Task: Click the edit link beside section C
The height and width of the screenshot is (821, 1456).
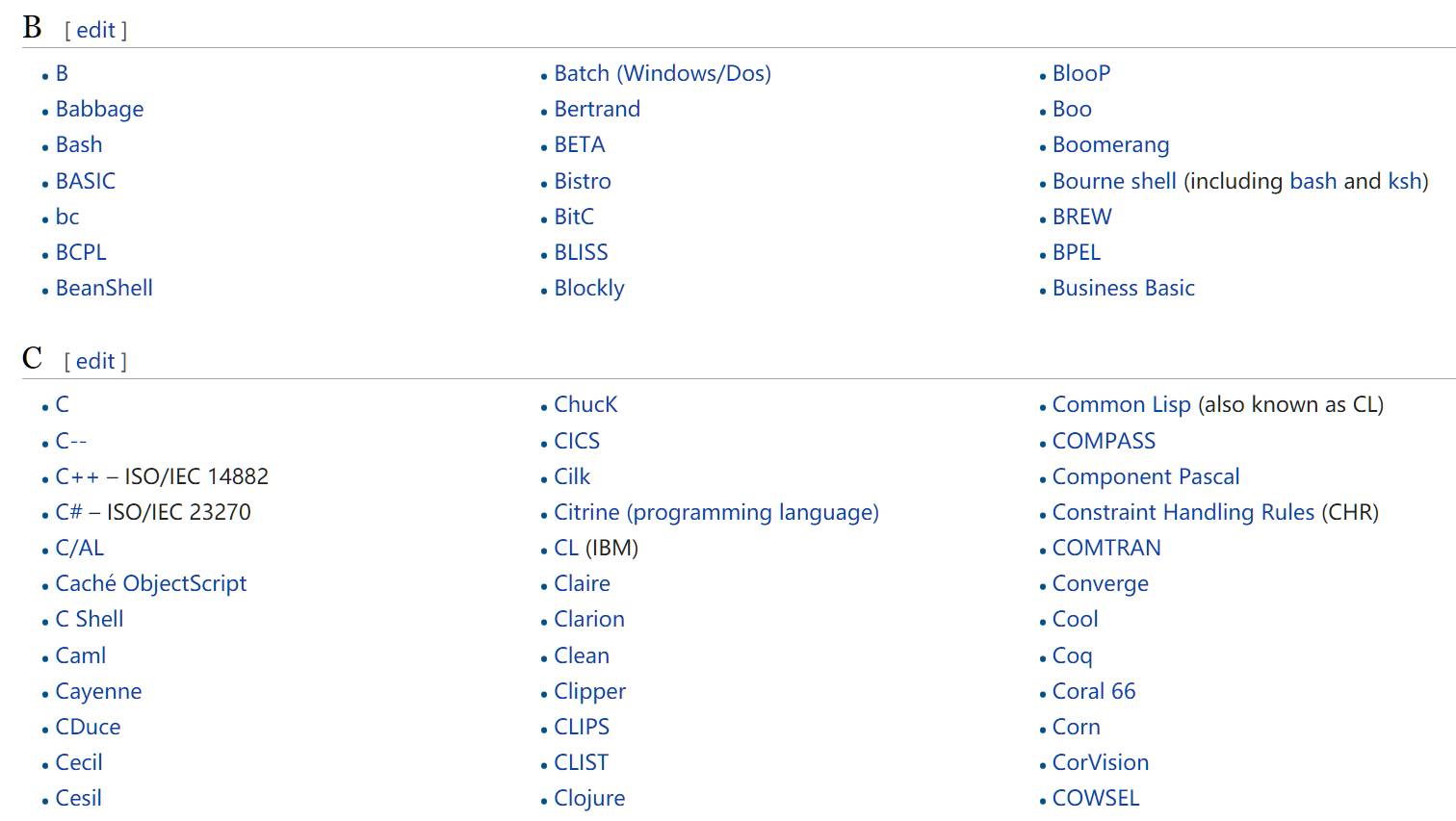Action: pyautogui.click(x=95, y=361)
